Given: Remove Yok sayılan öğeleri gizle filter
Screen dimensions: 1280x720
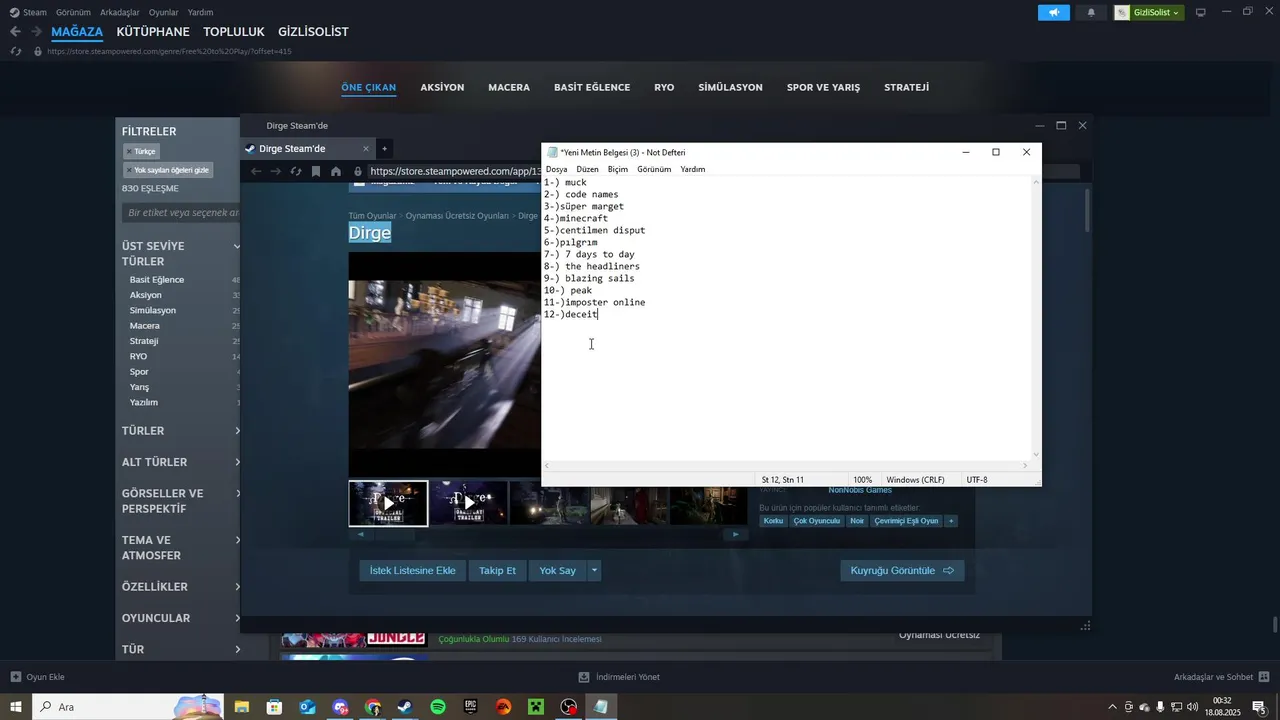Looking at the screenshot, I should tap(168, 170).
